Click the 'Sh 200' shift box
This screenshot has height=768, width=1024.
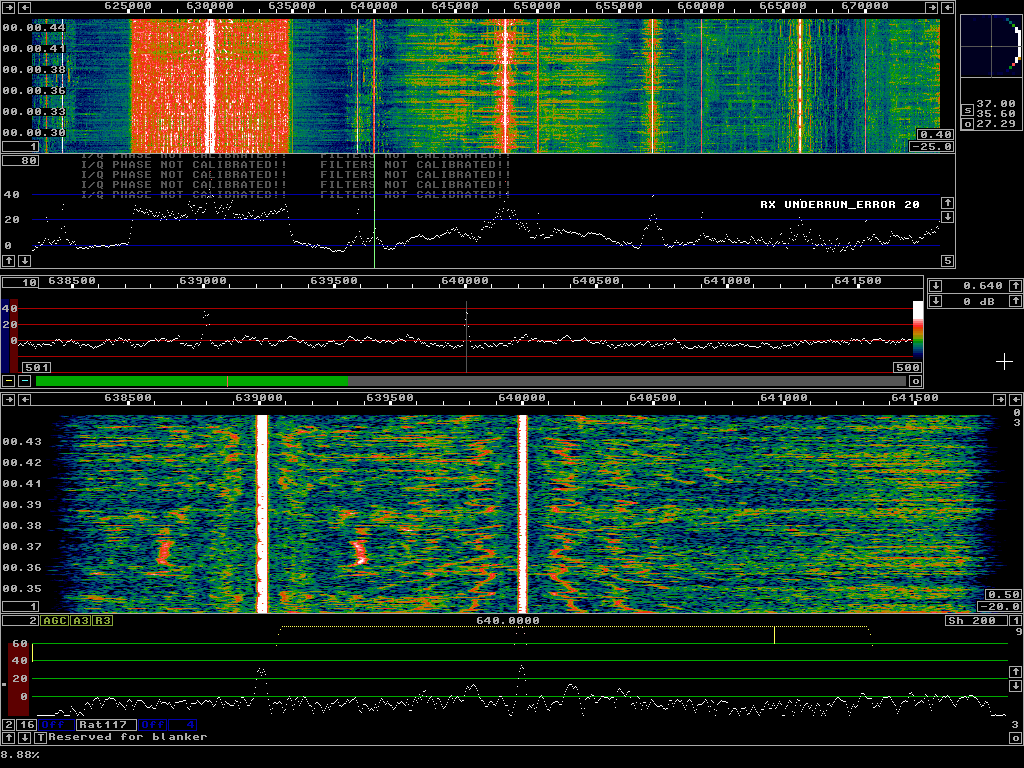977,620
